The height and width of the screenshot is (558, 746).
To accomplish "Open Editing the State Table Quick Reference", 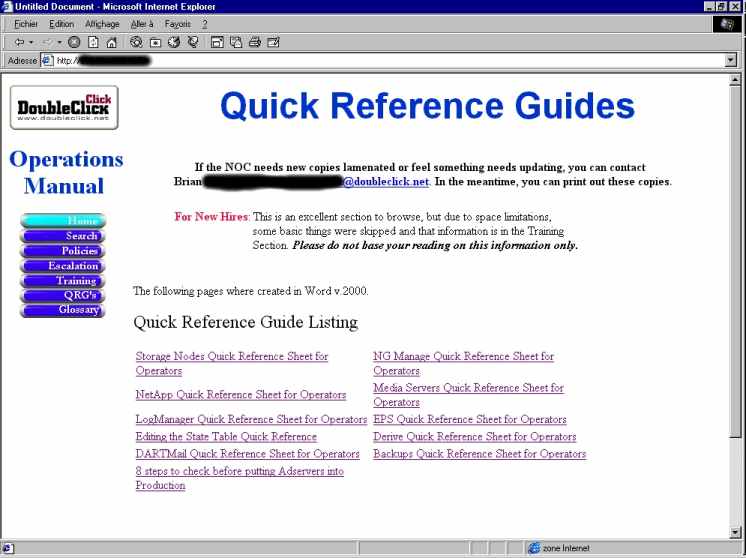I will coord(226,437).
